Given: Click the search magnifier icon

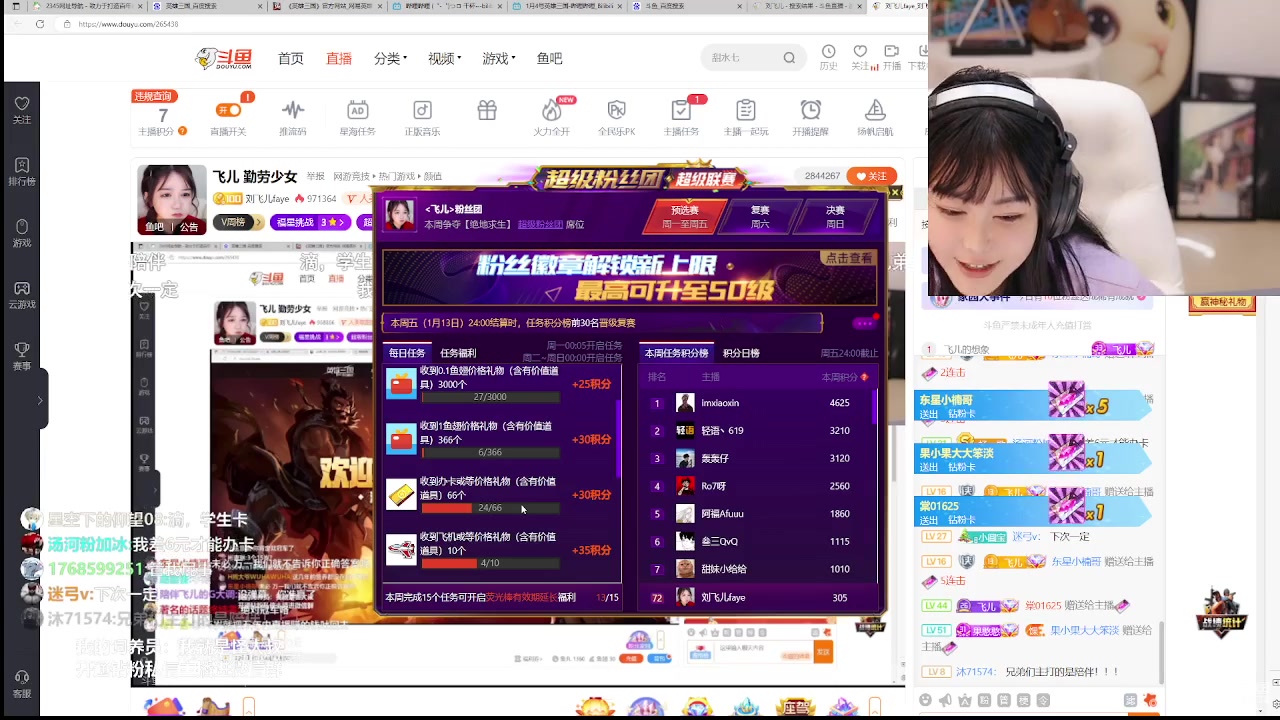Looking at the screenshot, I should coord(789,58).
